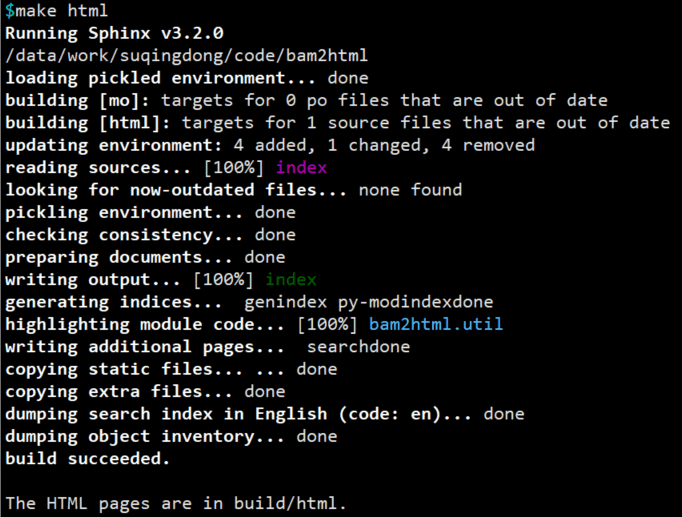Click the green 'index' in writing output
Screen dimensions: 682x517
(x=291, y=280)
